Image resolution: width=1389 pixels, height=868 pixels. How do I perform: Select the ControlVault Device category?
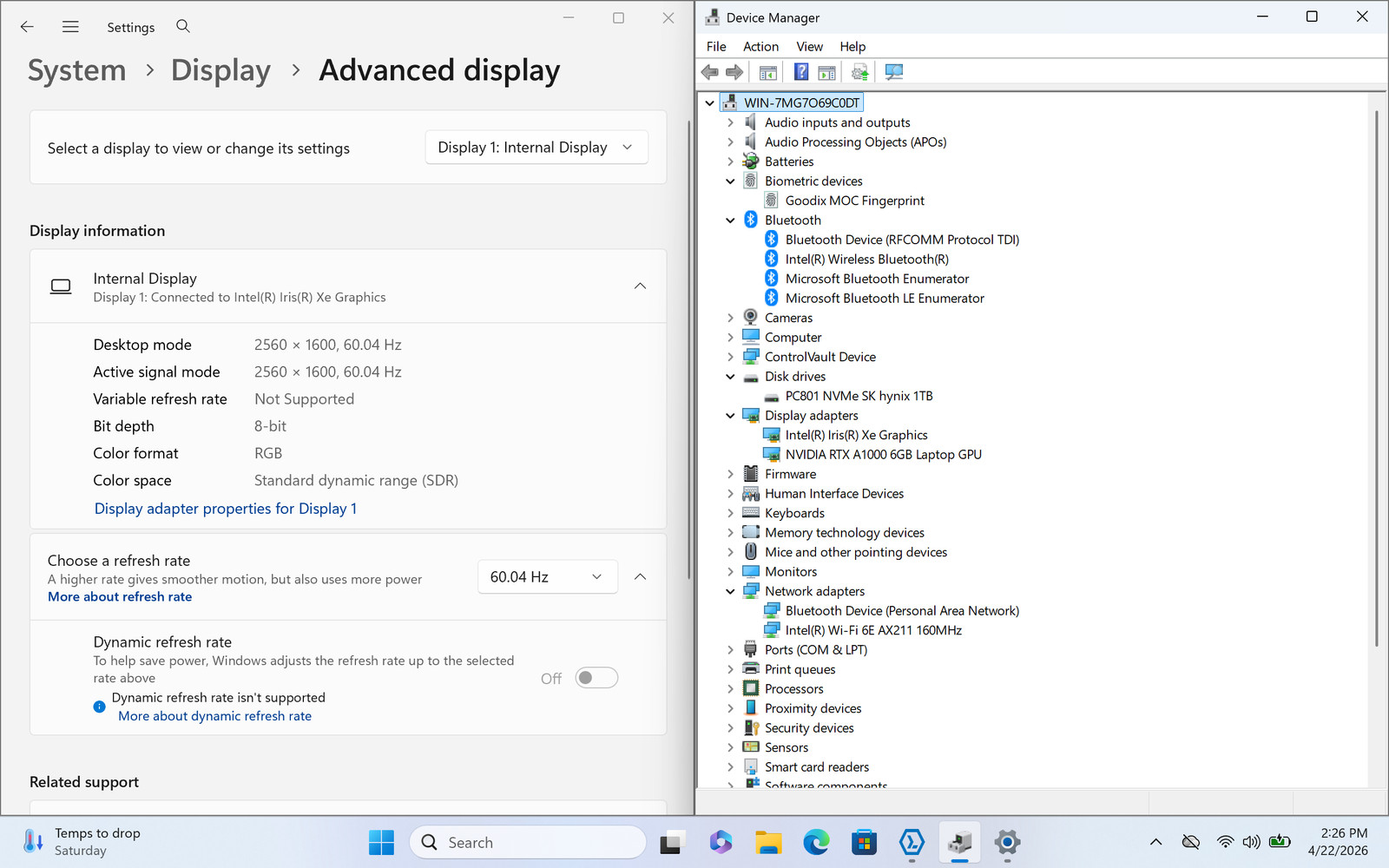[x=820, y=357]
